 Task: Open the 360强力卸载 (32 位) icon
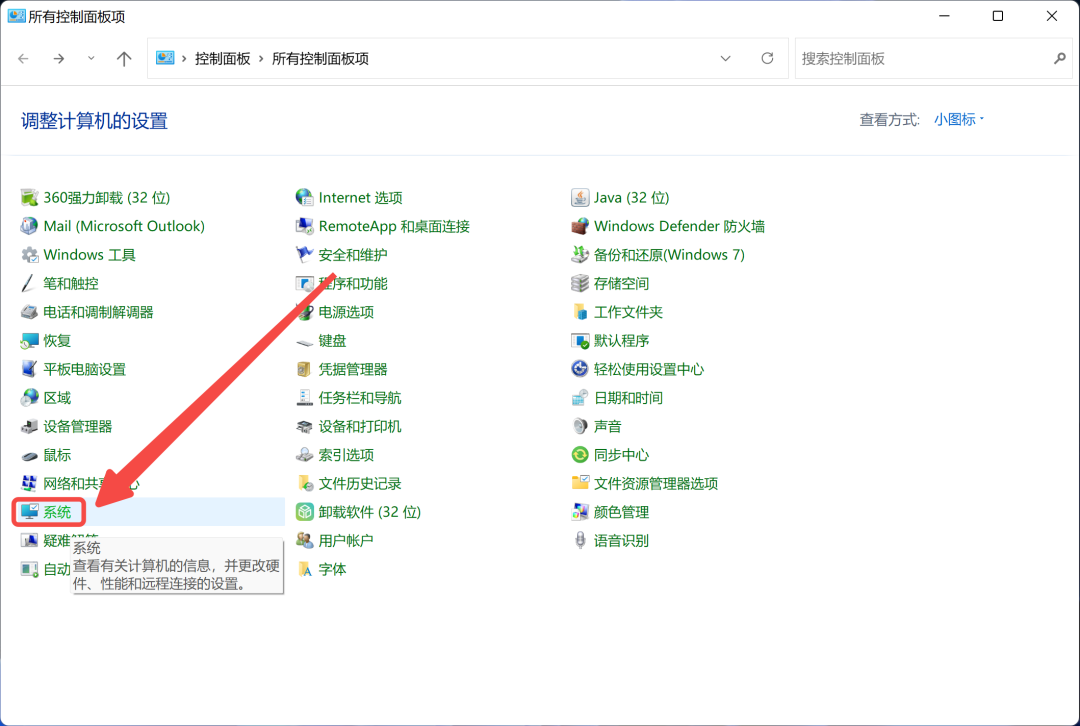click(29, 198)
